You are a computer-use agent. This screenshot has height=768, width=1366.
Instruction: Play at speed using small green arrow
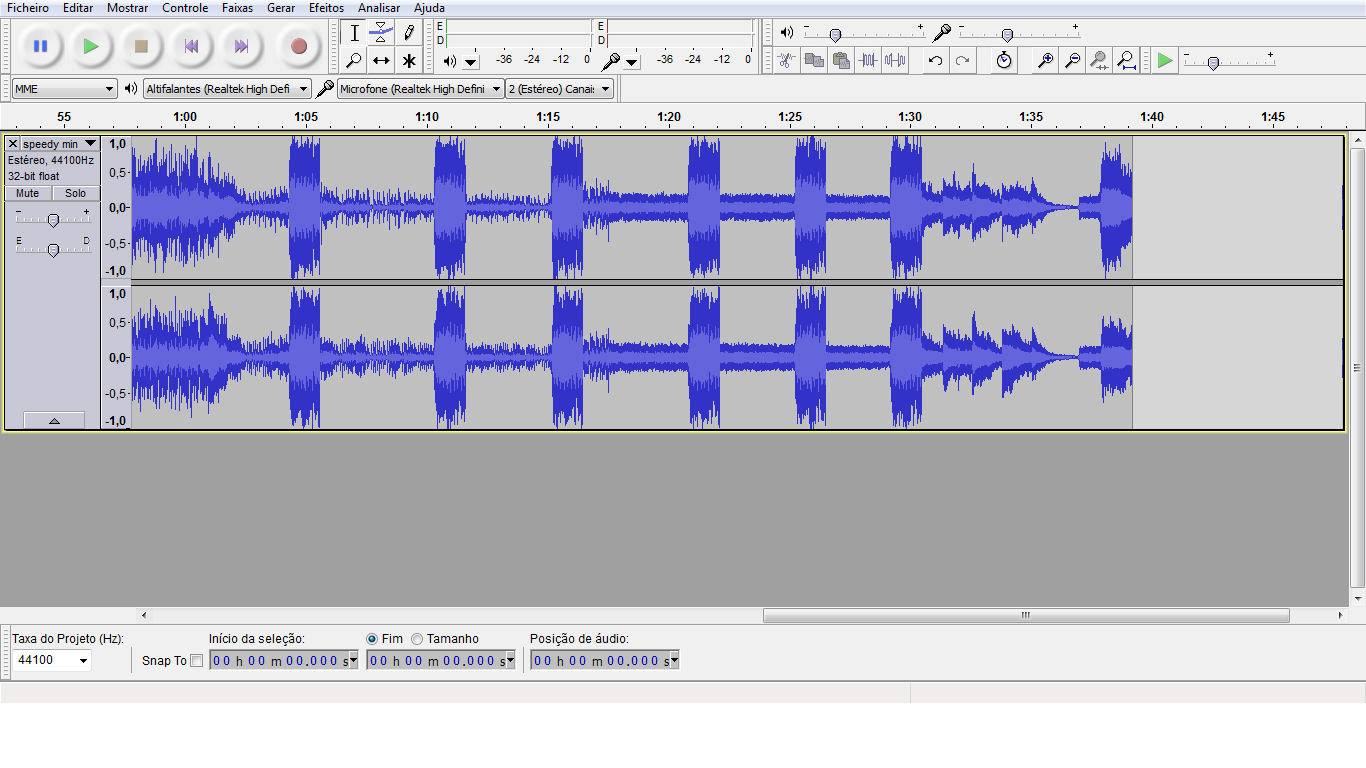coord(1165,61)
